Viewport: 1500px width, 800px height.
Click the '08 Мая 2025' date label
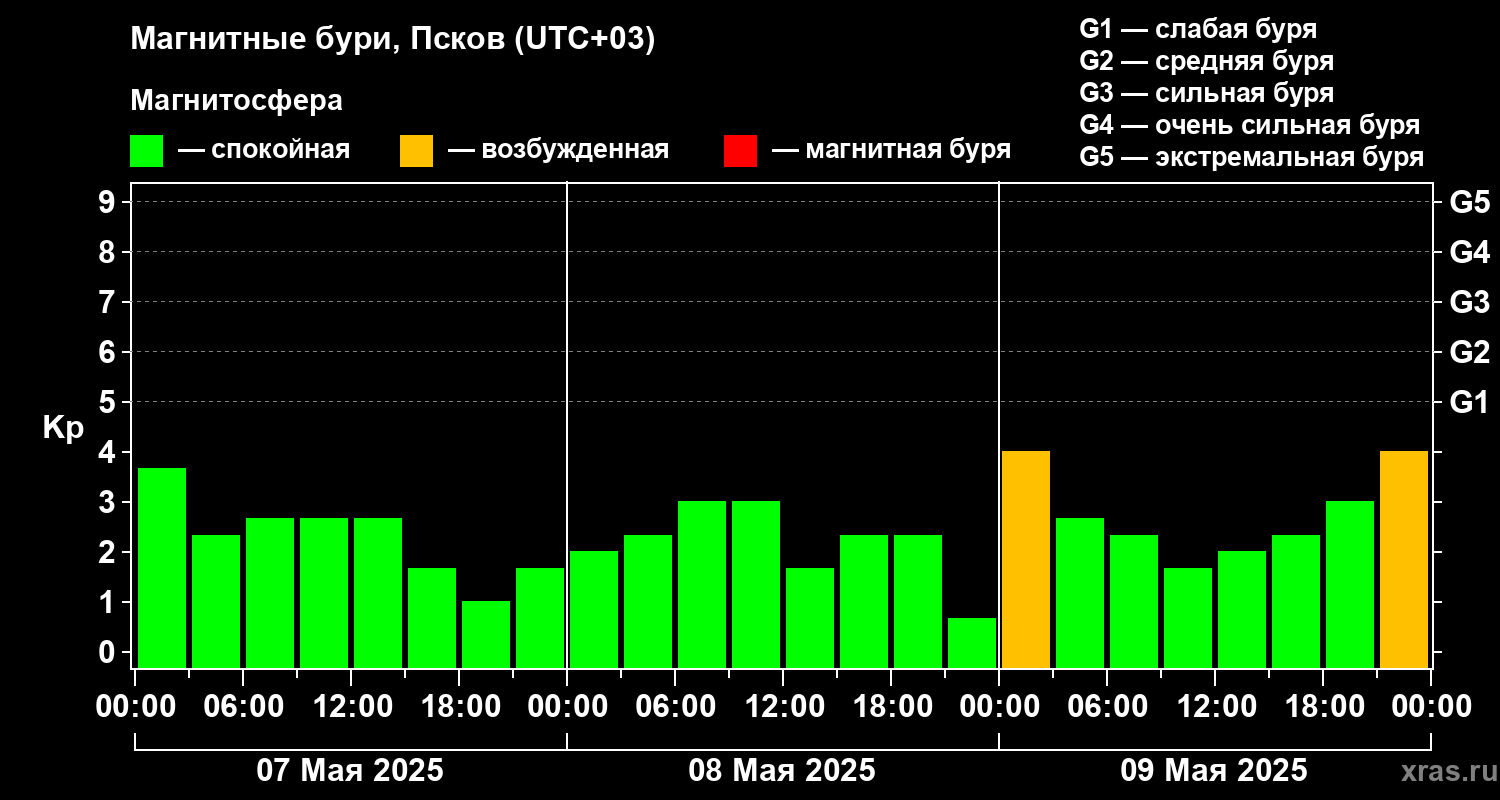[782, 771]
